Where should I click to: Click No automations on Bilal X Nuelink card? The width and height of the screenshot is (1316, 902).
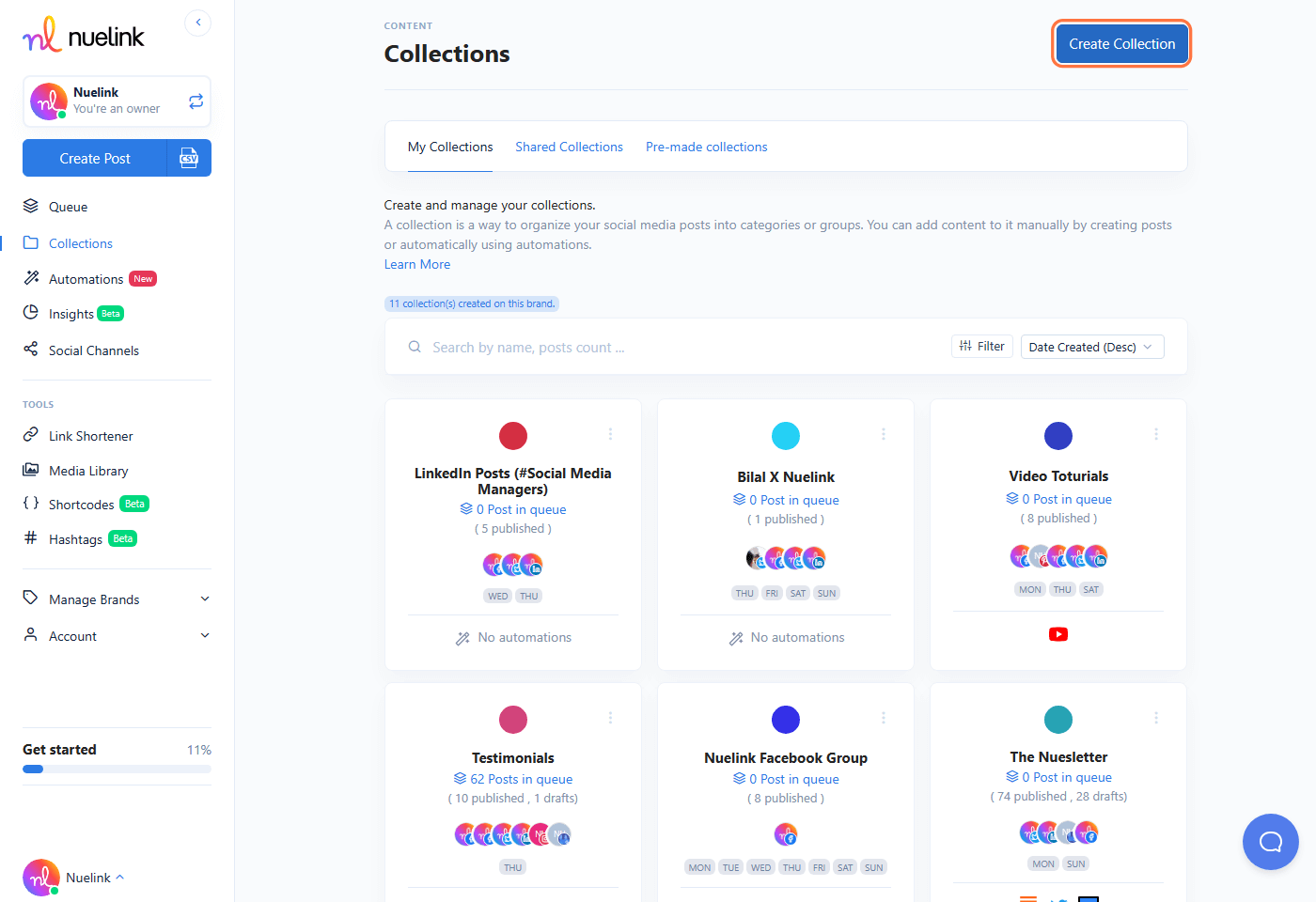click(x=786, y=637)
